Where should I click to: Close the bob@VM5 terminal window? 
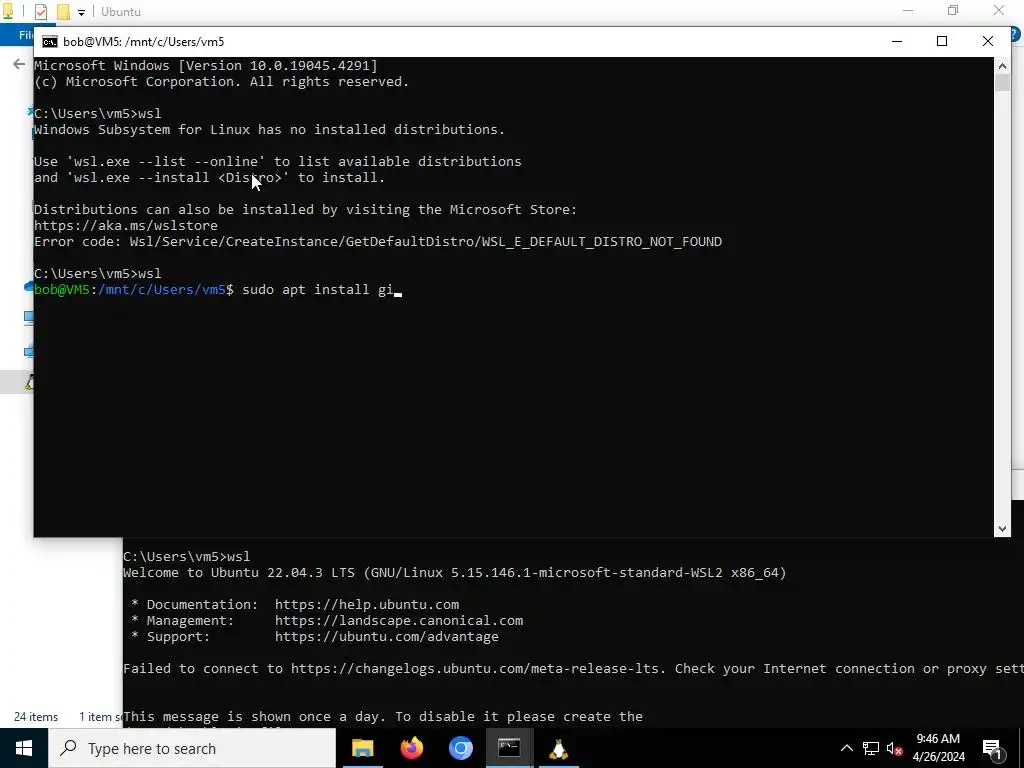pos(987,41)
